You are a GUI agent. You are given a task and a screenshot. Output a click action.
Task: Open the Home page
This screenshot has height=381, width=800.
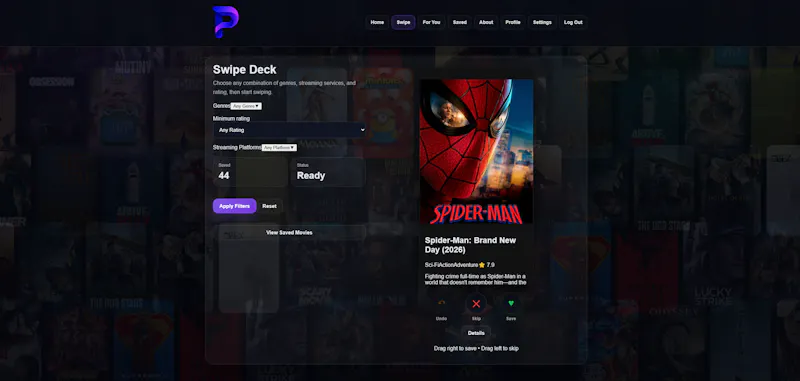(377, 22)
